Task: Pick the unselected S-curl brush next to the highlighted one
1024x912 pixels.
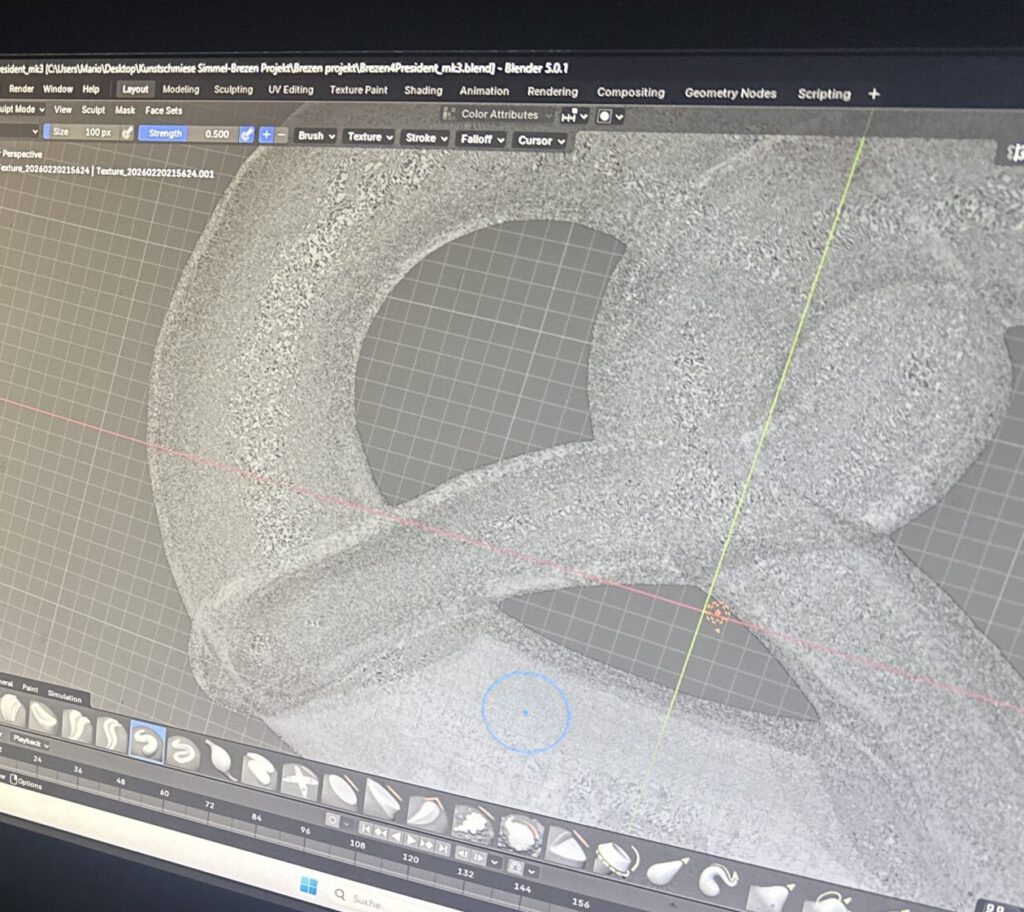Action: (184, 752)
